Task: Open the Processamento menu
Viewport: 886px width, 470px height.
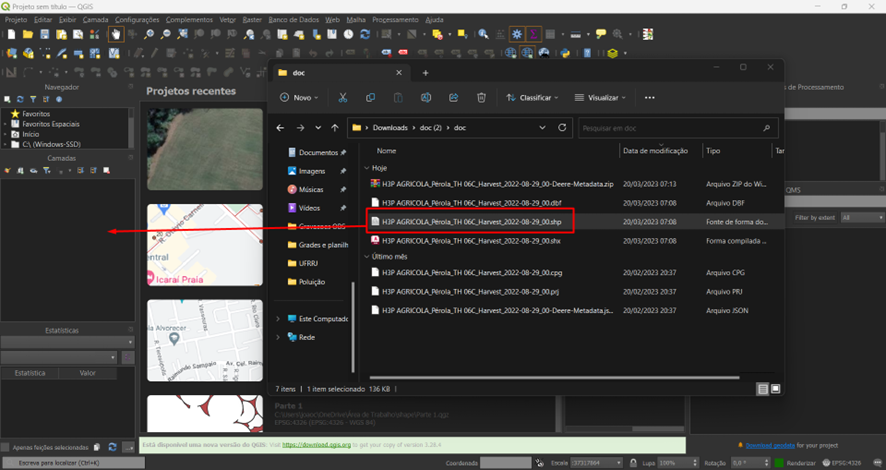Action: 396,20
